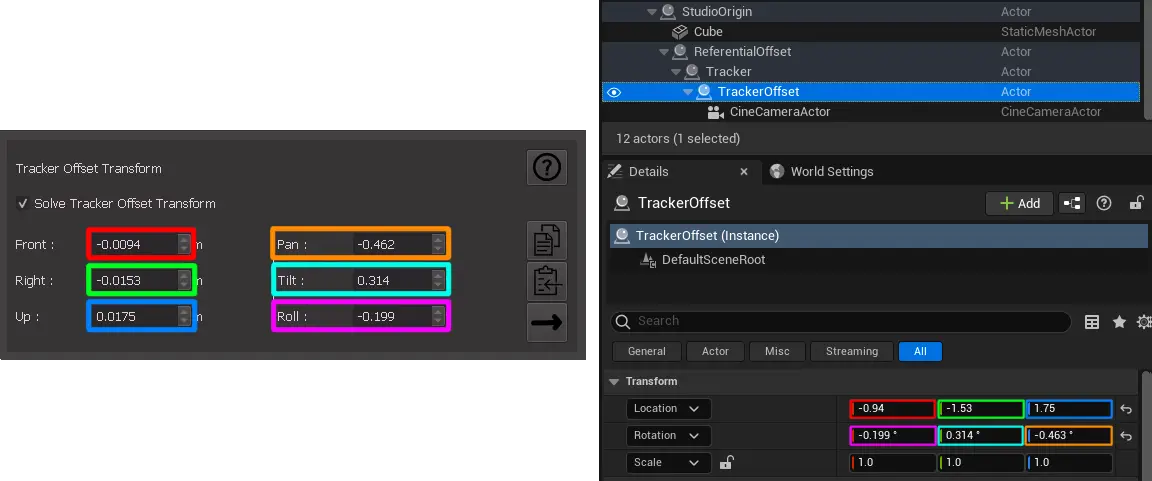Open the Location type dropdown

669,408
